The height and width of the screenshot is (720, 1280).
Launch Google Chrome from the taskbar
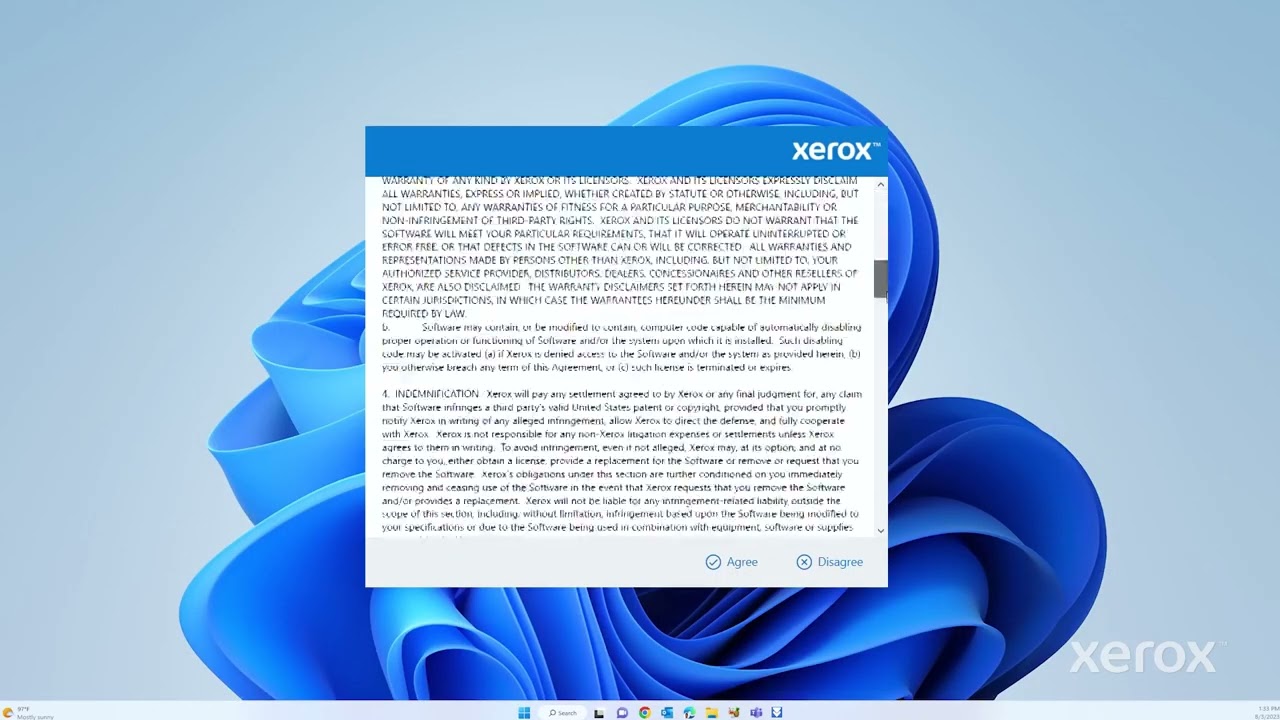coord(645,713)
